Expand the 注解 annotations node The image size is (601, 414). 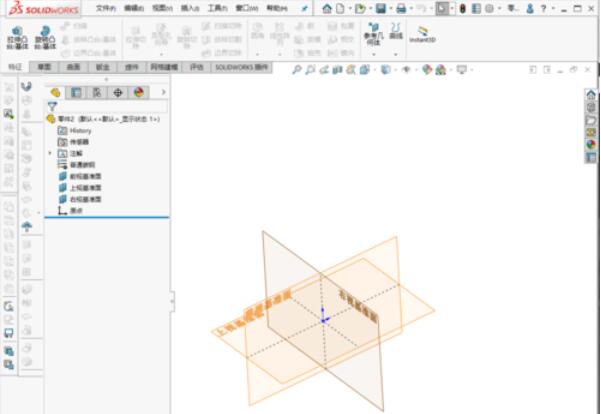(x=50, y=153)
